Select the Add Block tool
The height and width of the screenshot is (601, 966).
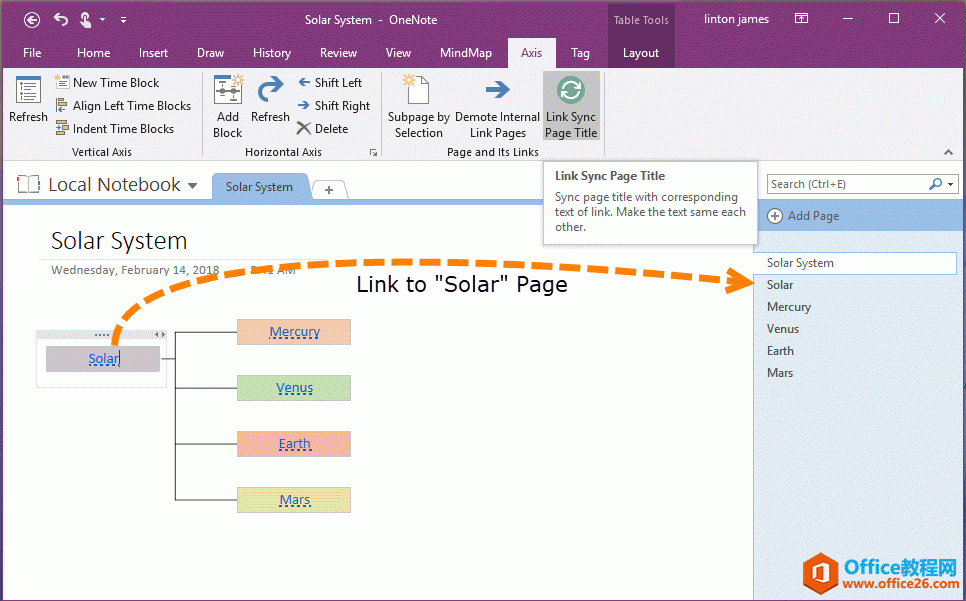click(227, 104)
